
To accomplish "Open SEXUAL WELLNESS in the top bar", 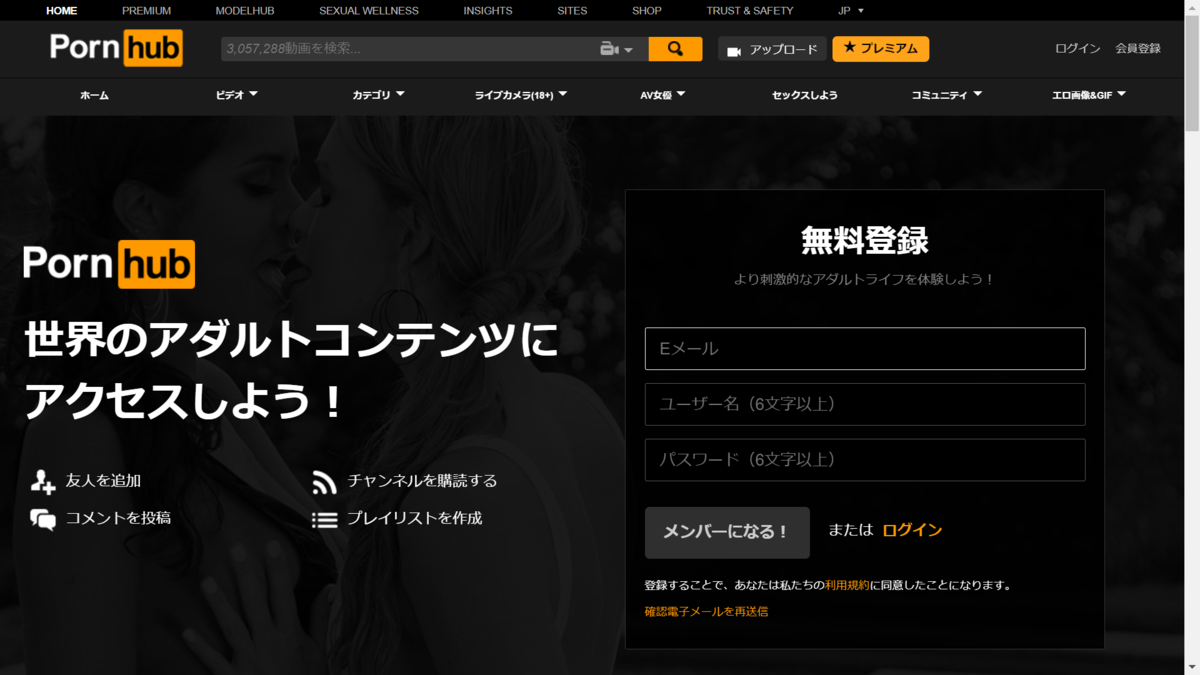I will [x=369, y=11].
